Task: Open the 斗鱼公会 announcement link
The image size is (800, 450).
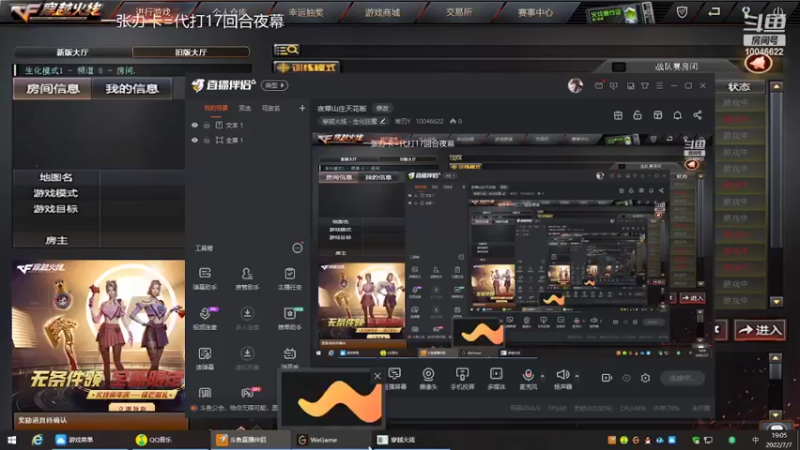Action: tap(236, 408)
